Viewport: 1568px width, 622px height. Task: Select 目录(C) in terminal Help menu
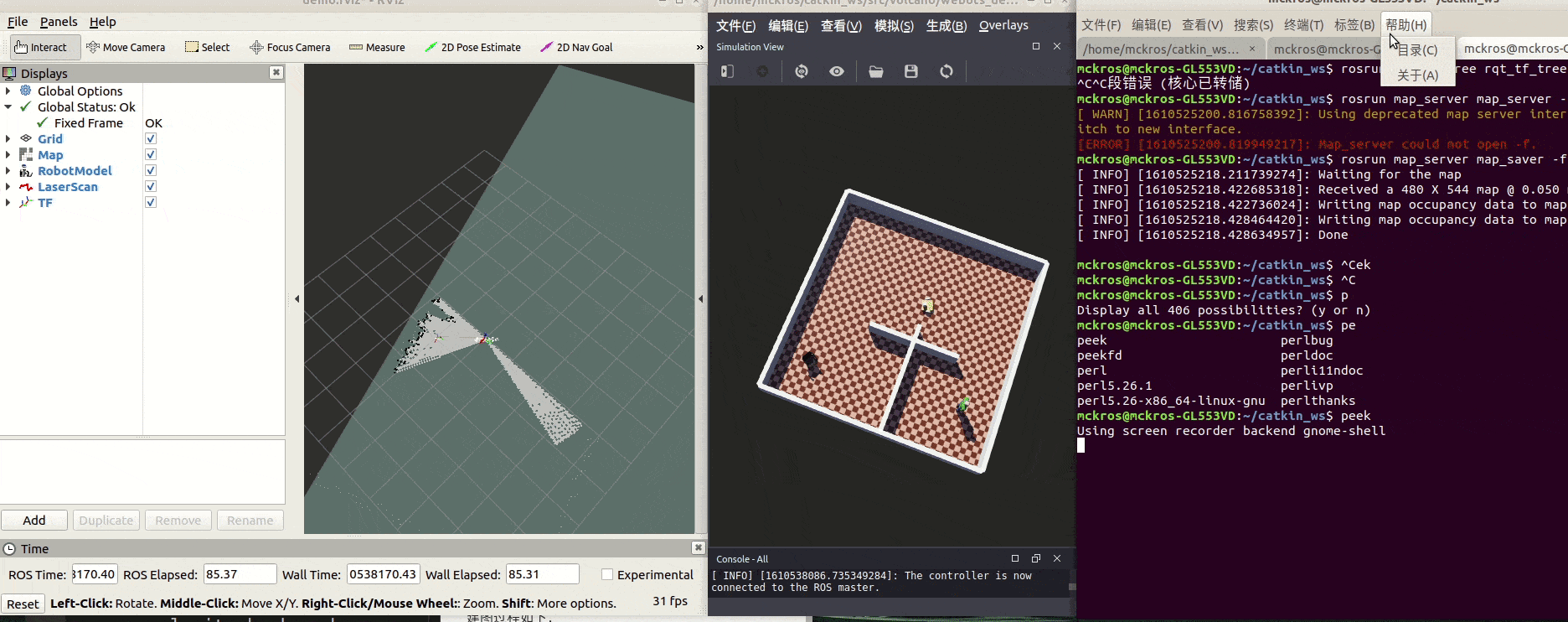[1418, 50]
